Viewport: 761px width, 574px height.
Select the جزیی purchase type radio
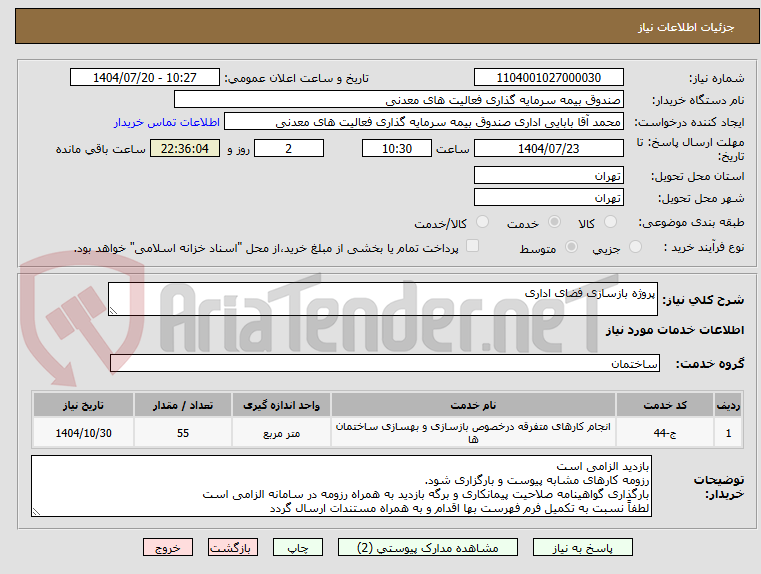[635, 247]
